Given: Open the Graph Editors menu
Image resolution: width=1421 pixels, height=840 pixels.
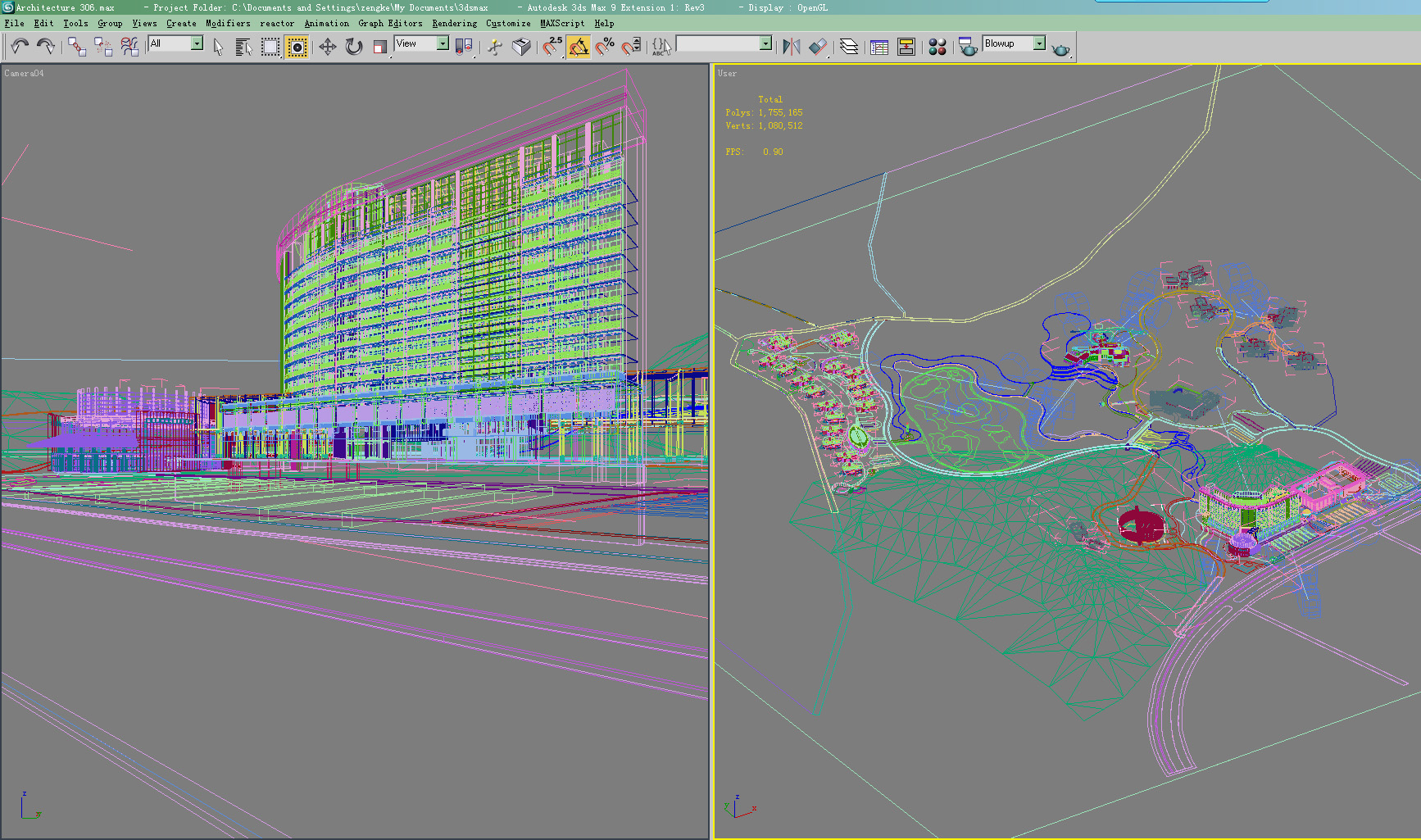Looking at the screenshot, I should point(390,23).
